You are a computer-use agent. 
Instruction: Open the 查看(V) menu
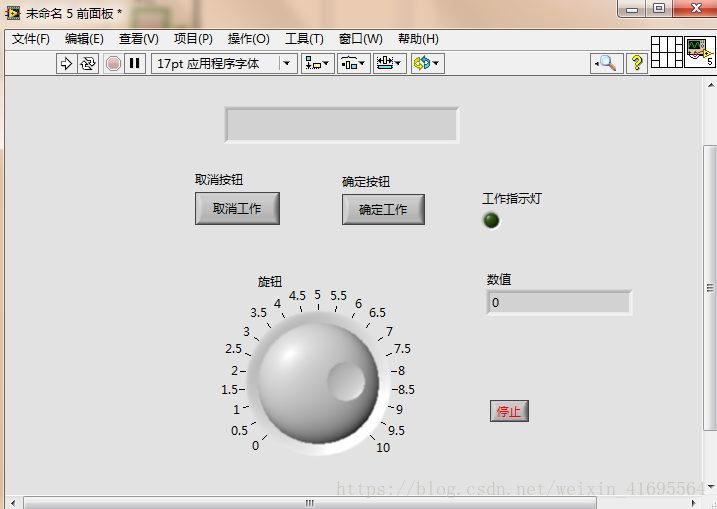[139, 39]
